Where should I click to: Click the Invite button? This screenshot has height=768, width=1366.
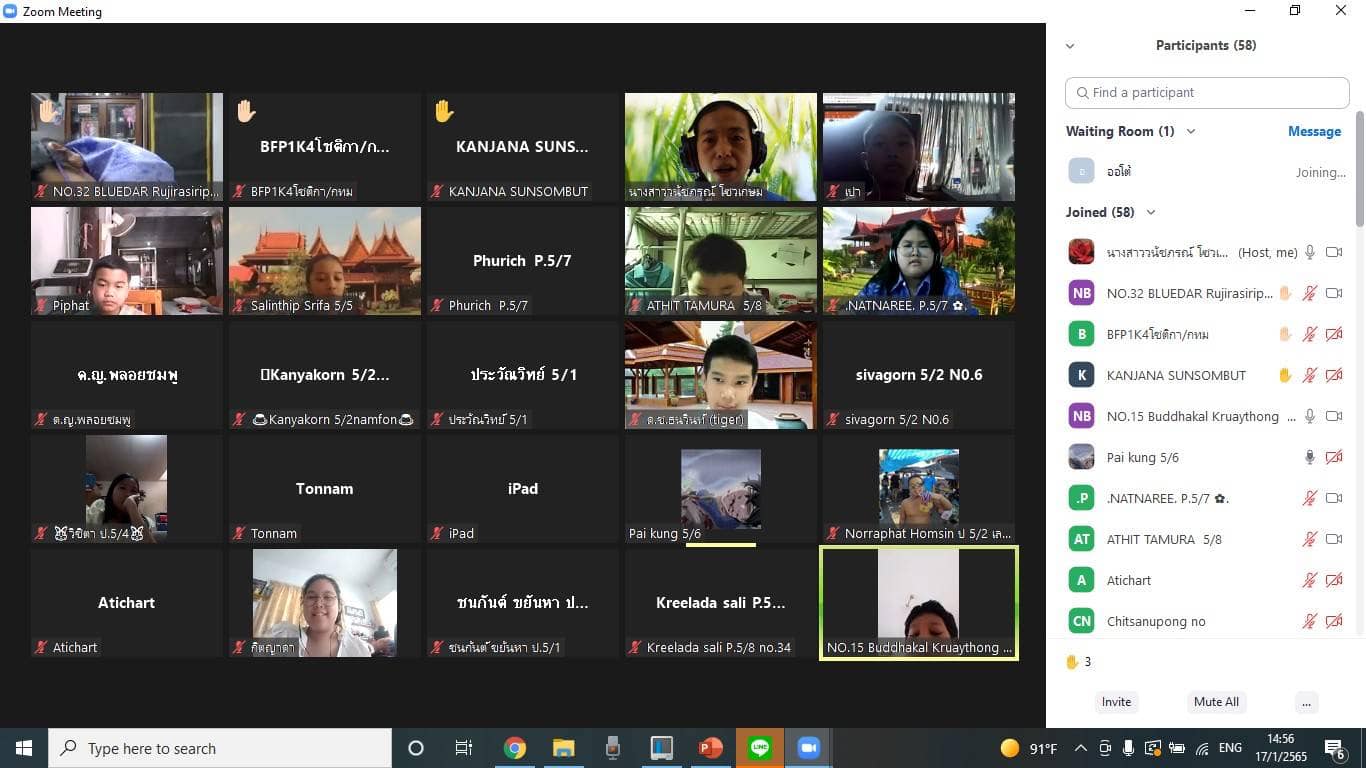pyautogui.click(x=1116, y=702)
